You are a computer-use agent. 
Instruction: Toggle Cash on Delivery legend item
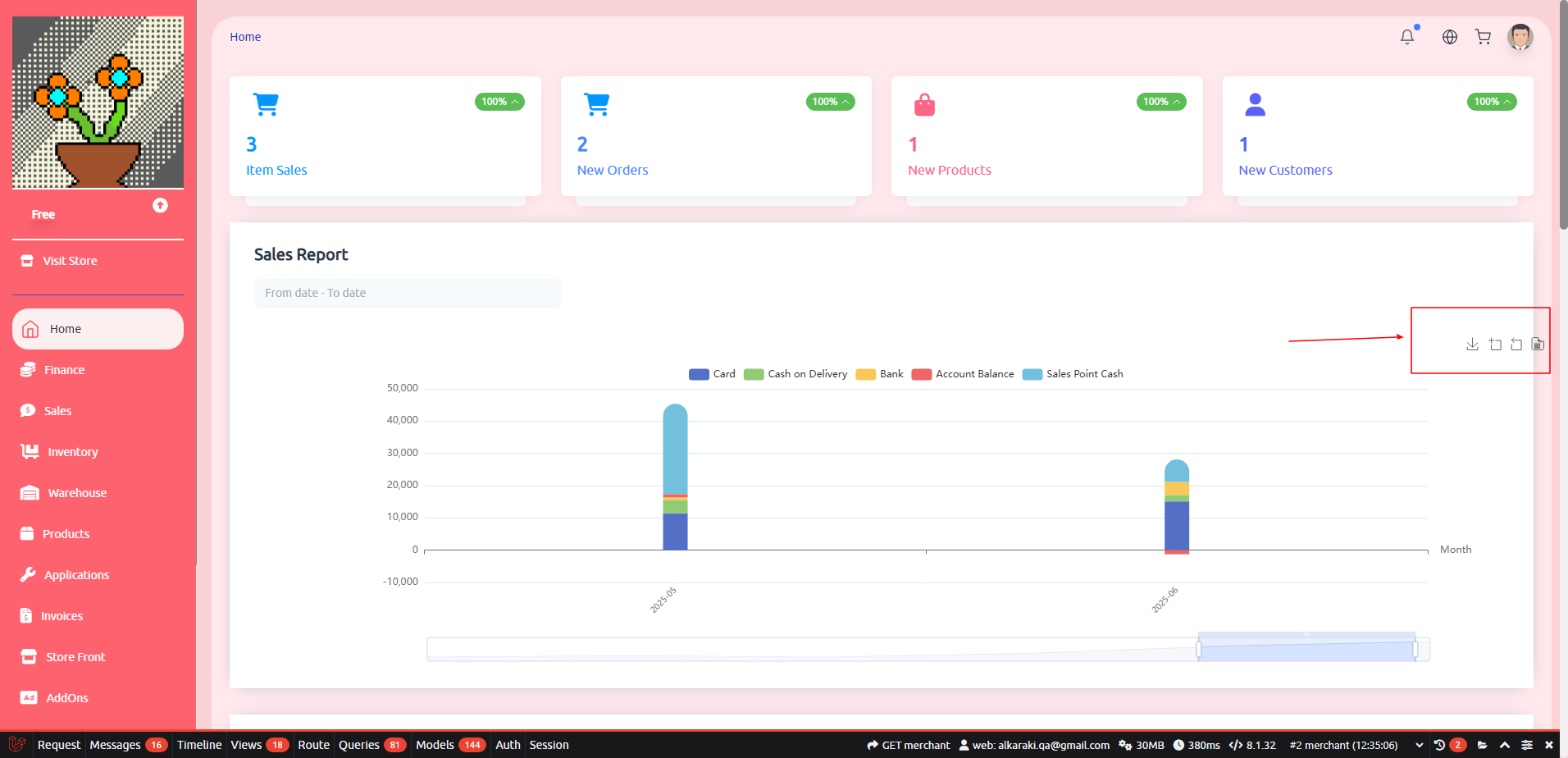(795, 374)
